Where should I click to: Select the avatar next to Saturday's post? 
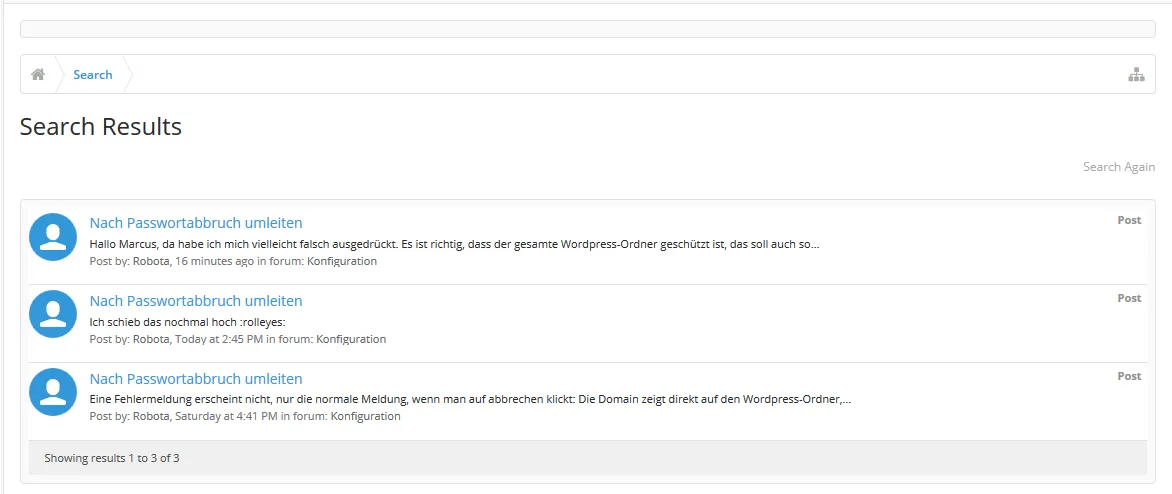click(53, 392)
